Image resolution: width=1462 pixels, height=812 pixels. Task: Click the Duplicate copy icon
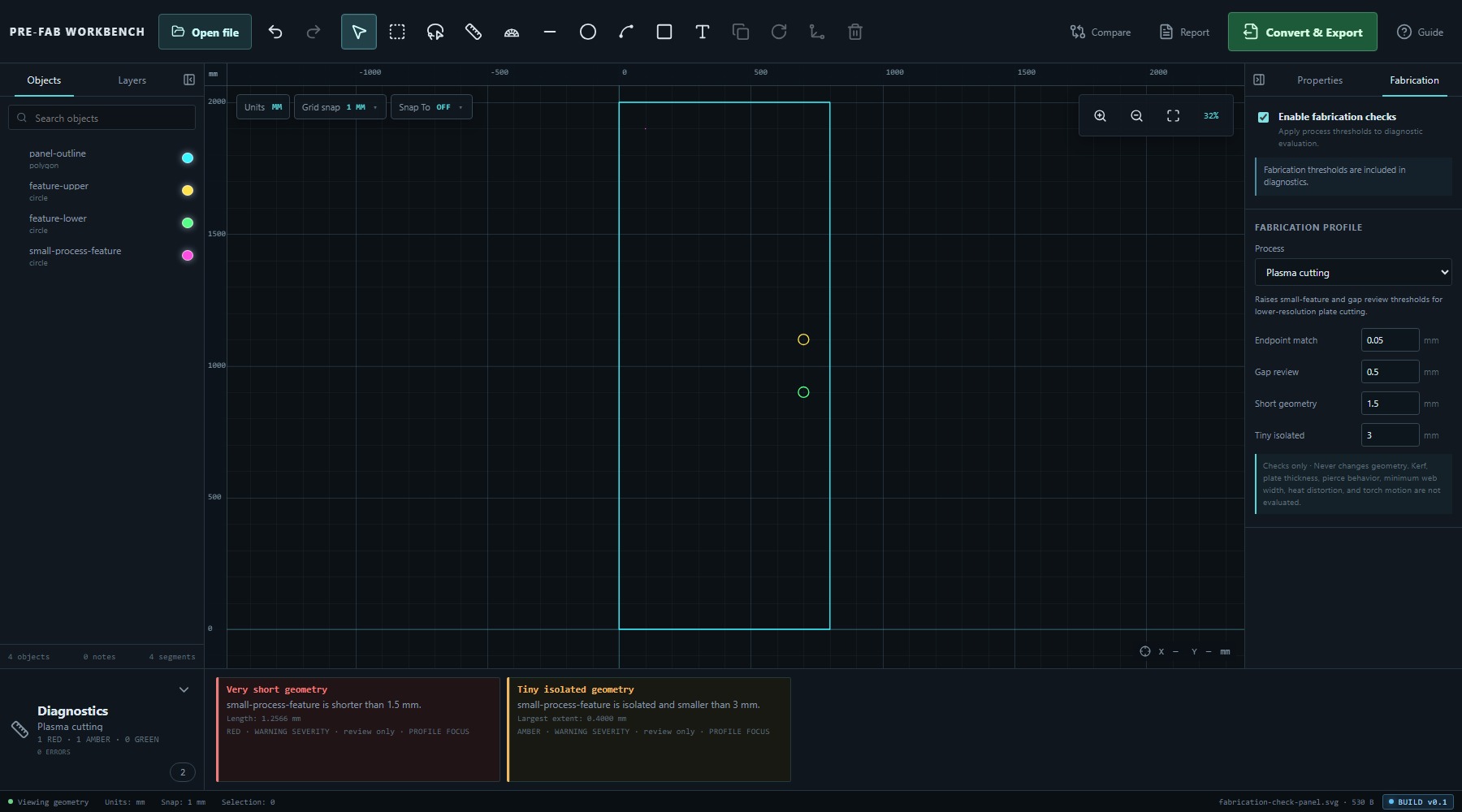pyautogui.click(x=741, y=32)
